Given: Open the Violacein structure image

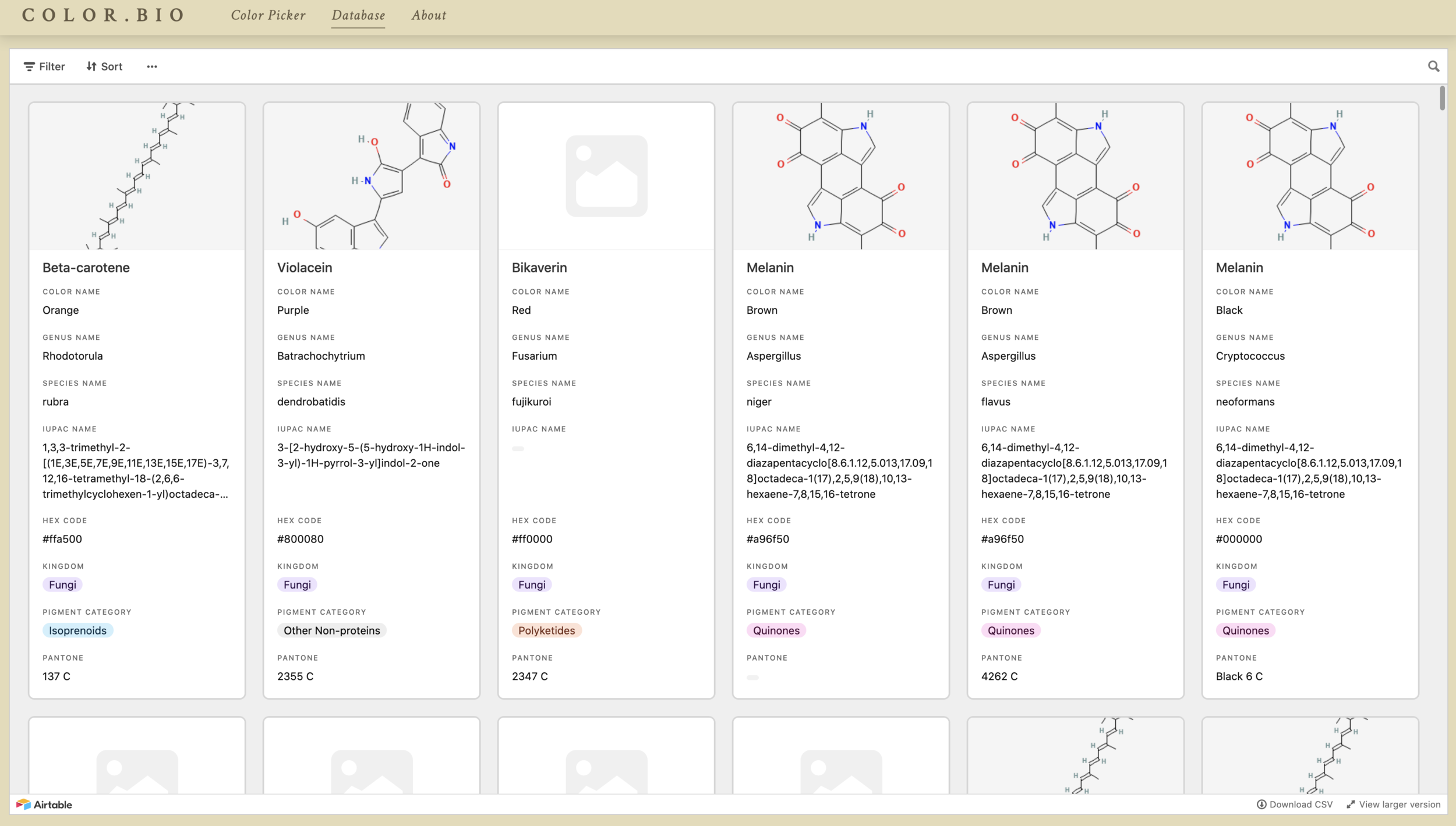Looking at the screenshot, I should (372, 176).
